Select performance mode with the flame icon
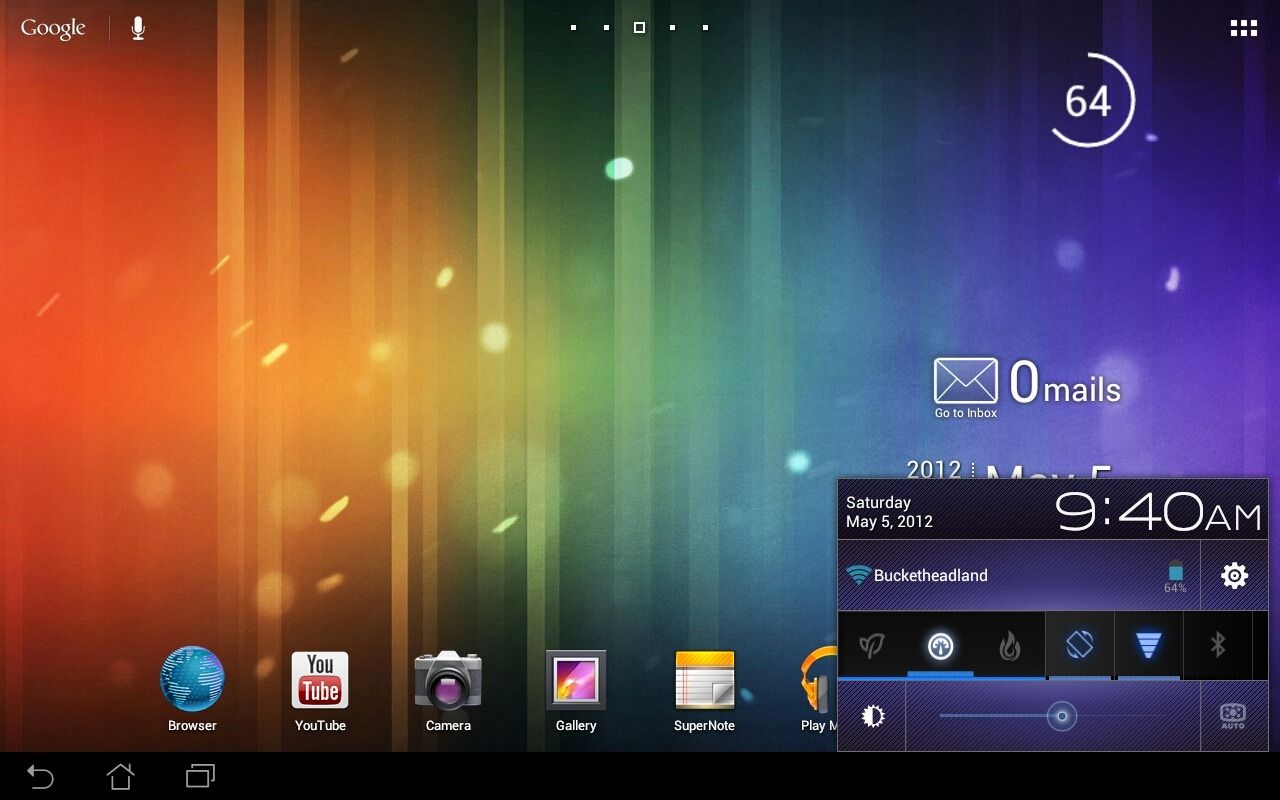This screenshot has width=1280, height=800. click(x=1010, y=645)
